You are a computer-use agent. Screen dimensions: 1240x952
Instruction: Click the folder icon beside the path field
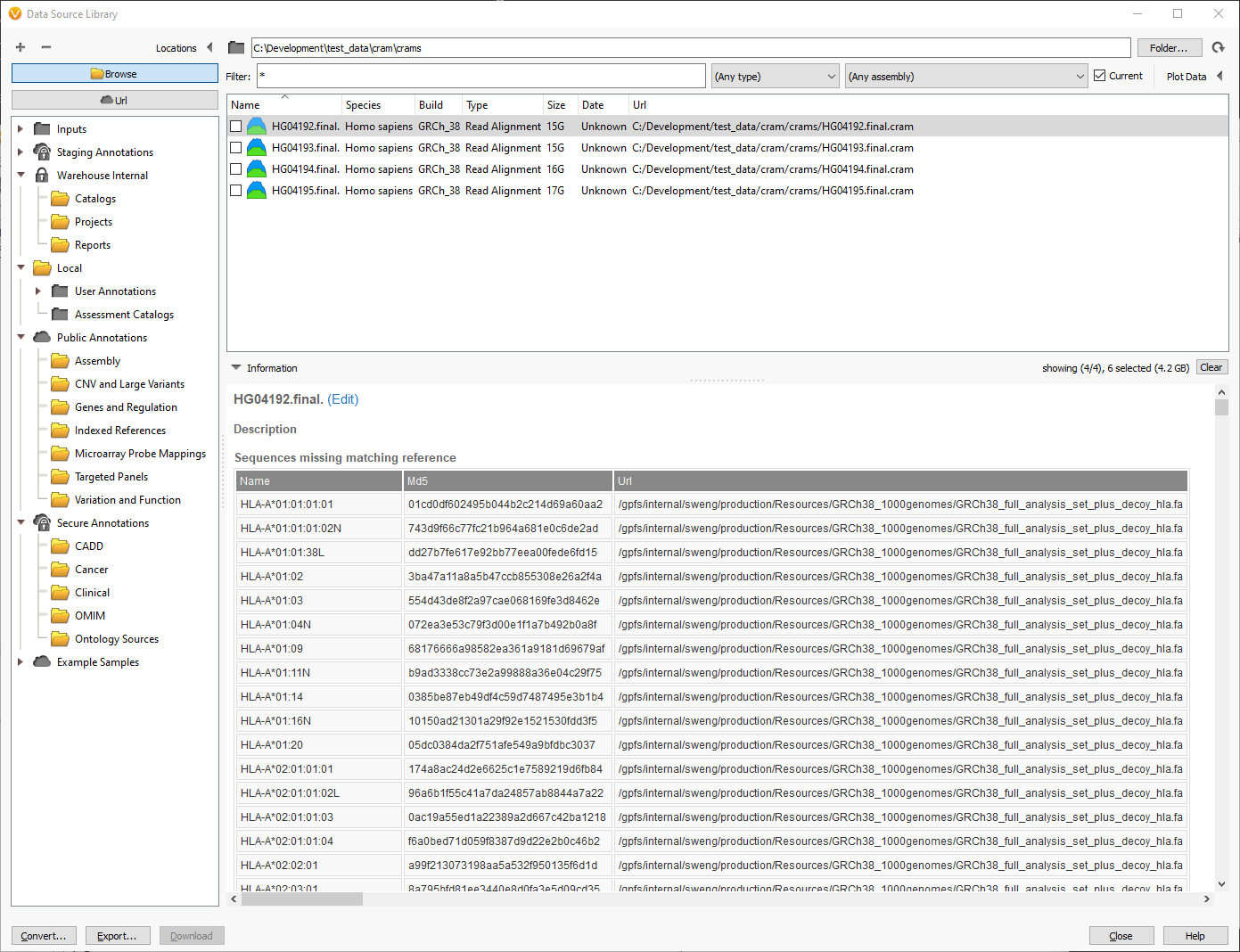(x=234, y=47)
